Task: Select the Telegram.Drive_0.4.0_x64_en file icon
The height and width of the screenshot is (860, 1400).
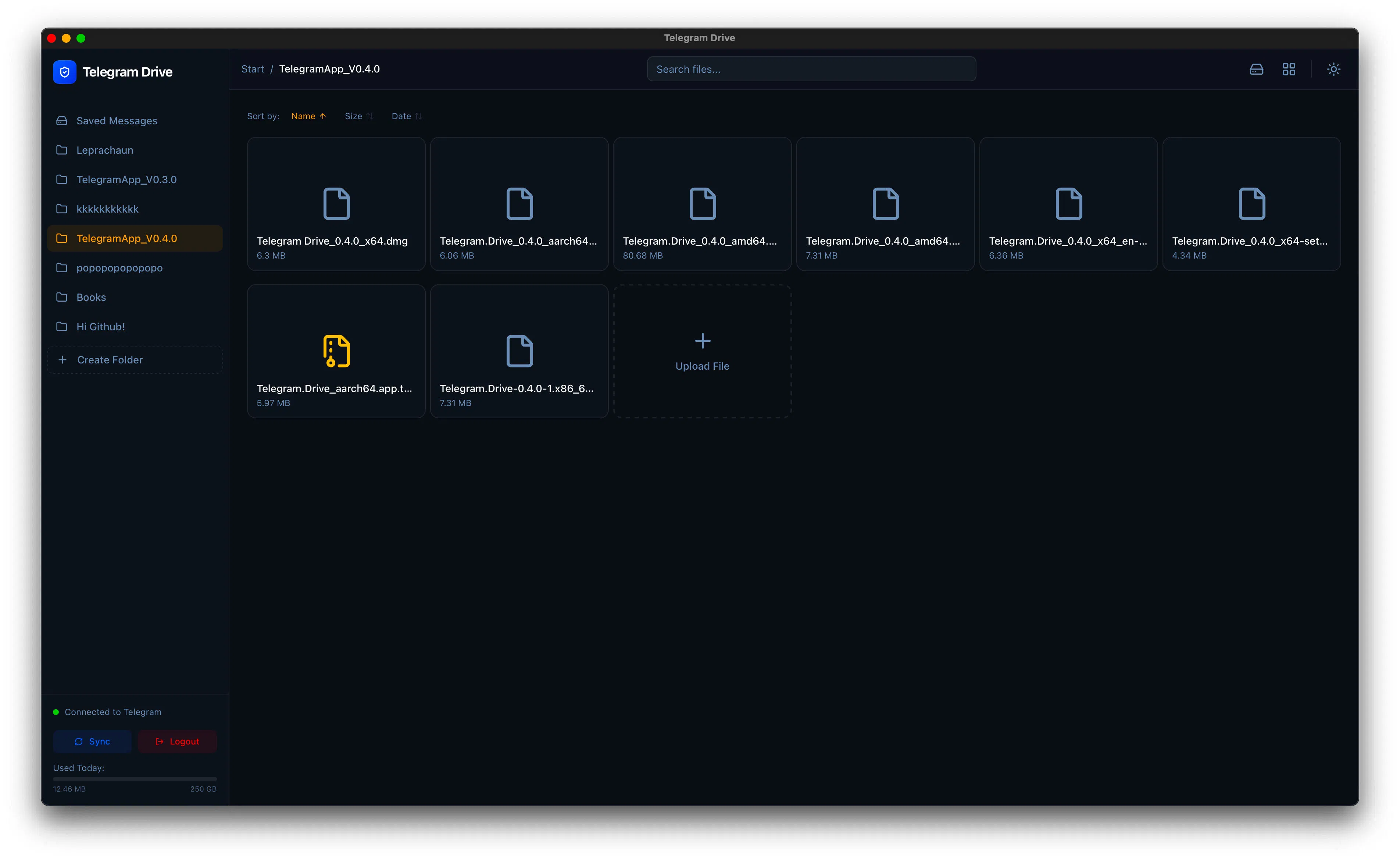Action: click(x=1069, y=204)
